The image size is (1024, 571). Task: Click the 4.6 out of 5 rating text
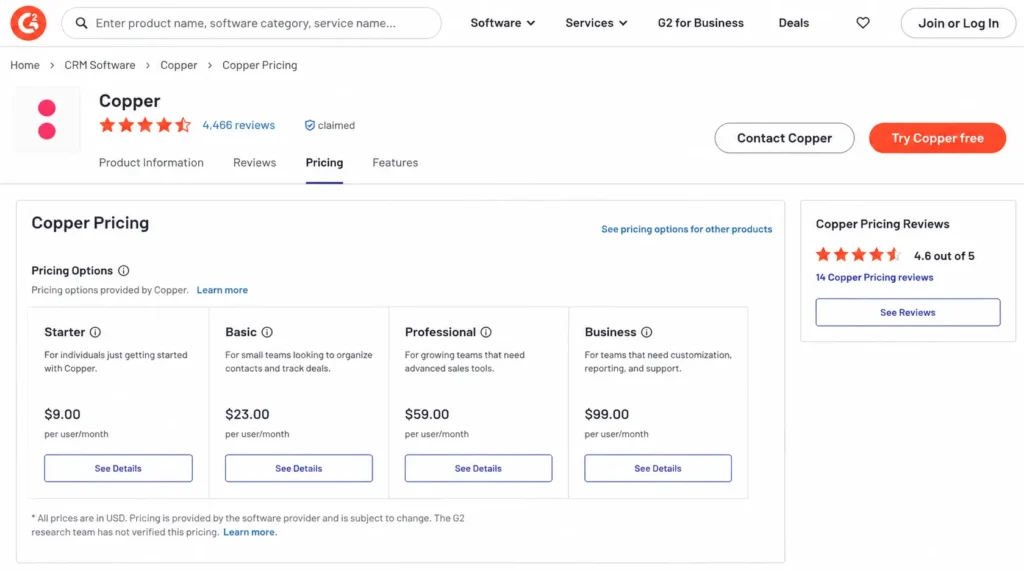pos(944,256)
